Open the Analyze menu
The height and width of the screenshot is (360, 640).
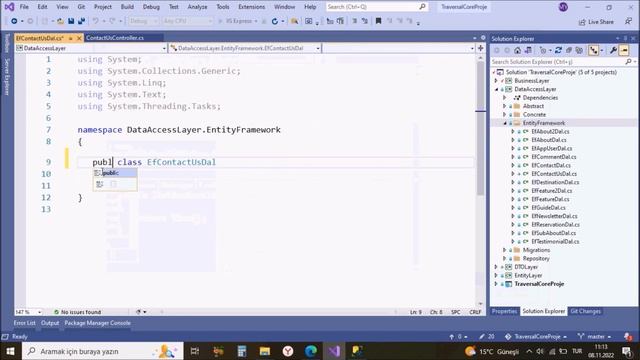[197, 7]
